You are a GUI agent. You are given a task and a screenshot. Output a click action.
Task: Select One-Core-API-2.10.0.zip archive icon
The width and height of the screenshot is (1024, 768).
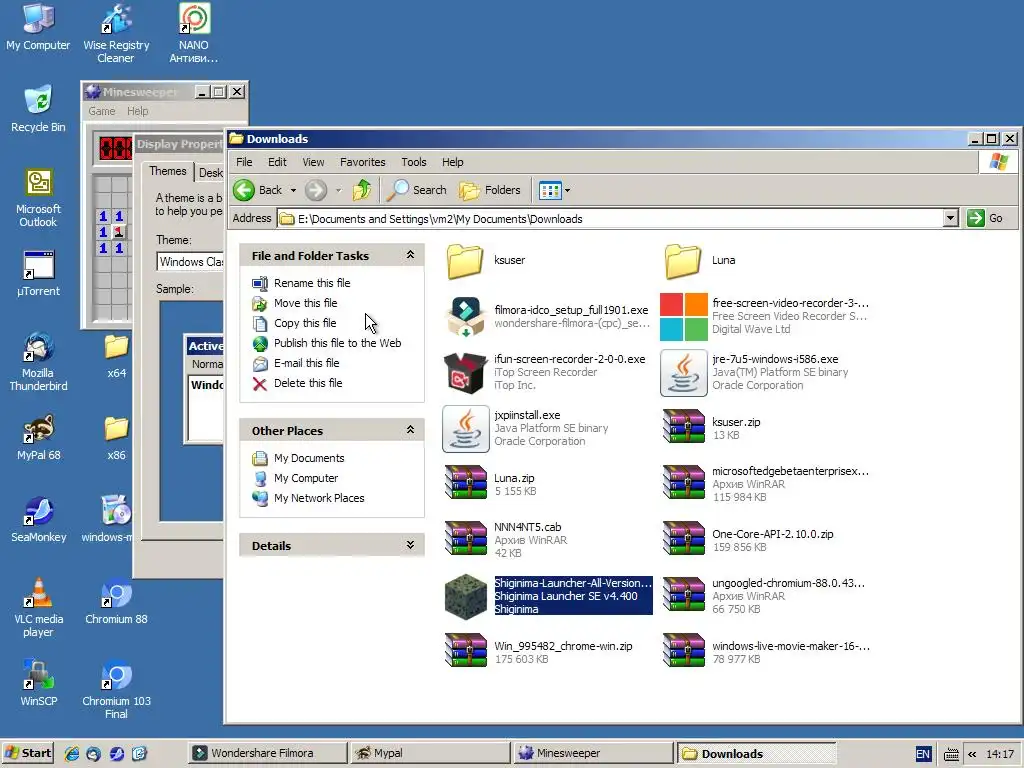click(x=683, y=539)
